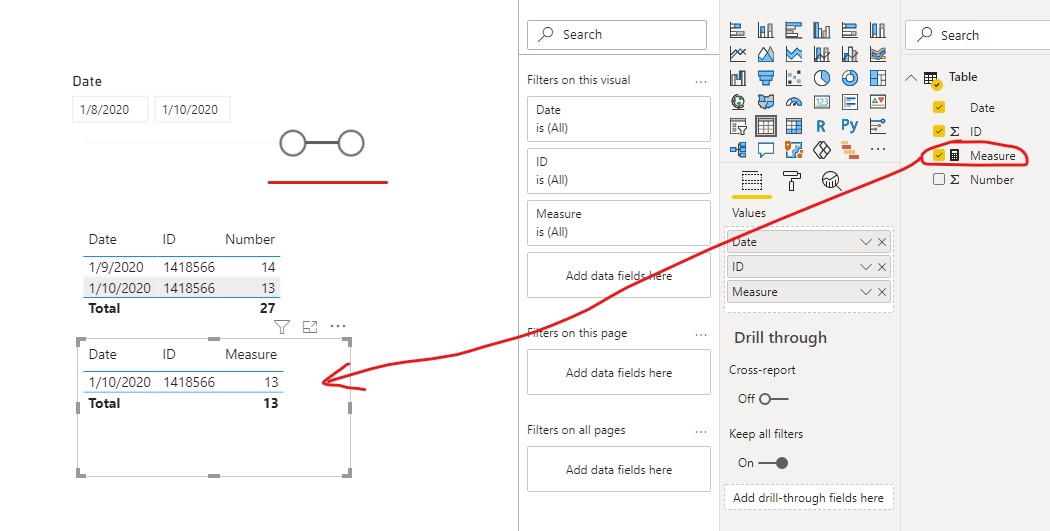Select the Key influencers visual
The width and height of the screenshot is (1050, 531).
click(878, 126)
